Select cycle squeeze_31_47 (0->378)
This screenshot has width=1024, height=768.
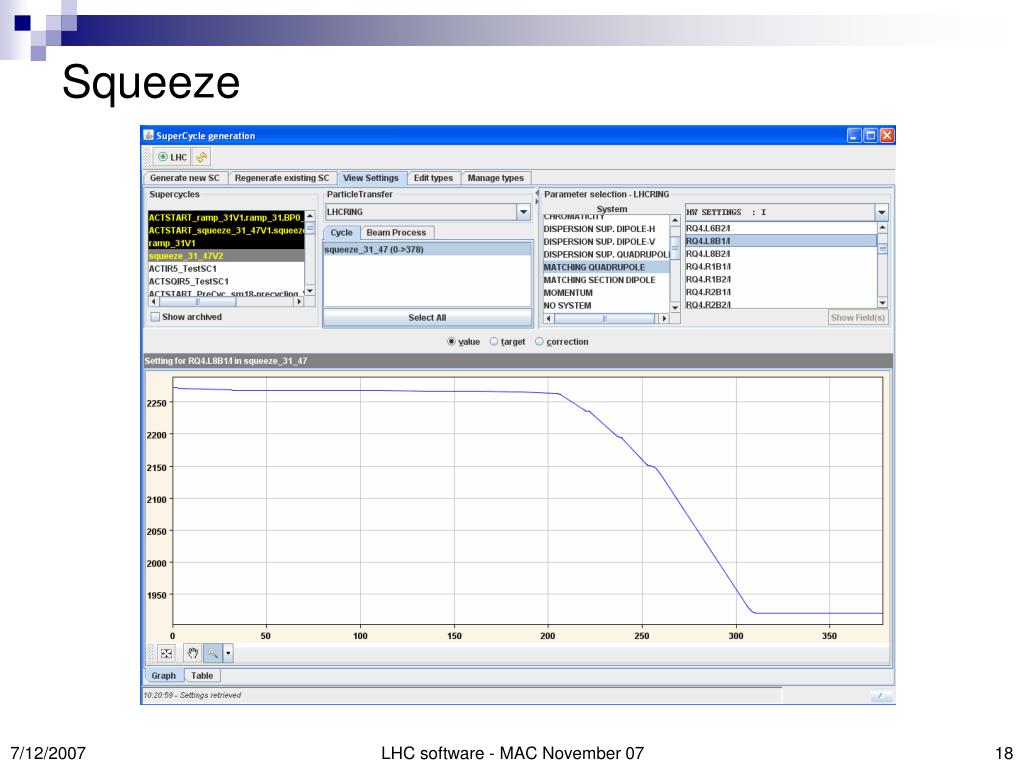tap(427, 249)
